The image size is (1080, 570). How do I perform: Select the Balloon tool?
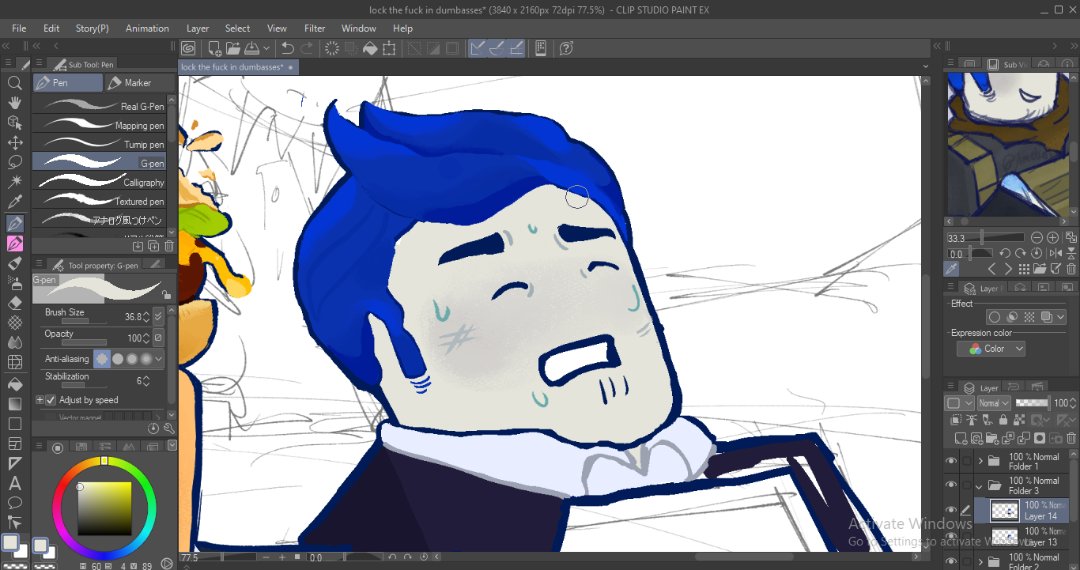tap(14, 503)
